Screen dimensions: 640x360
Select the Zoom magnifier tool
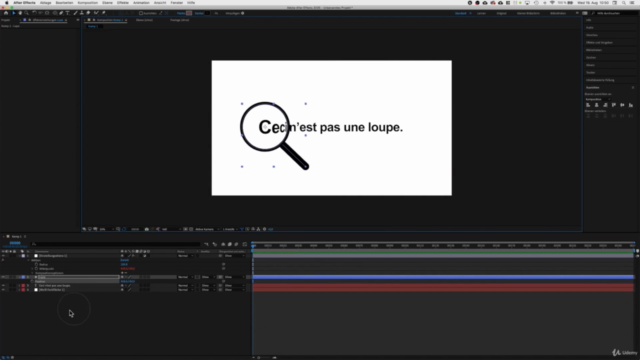27,13
